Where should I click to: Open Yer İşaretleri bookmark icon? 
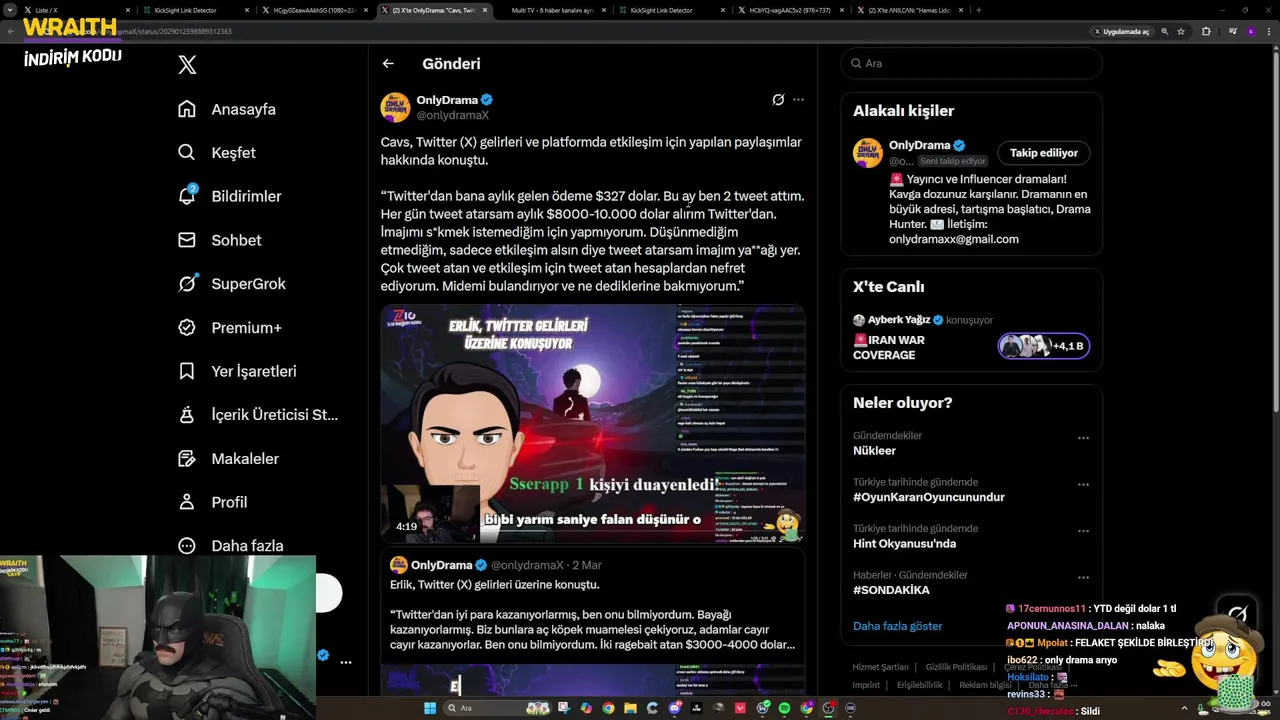(x=187, y=371)
